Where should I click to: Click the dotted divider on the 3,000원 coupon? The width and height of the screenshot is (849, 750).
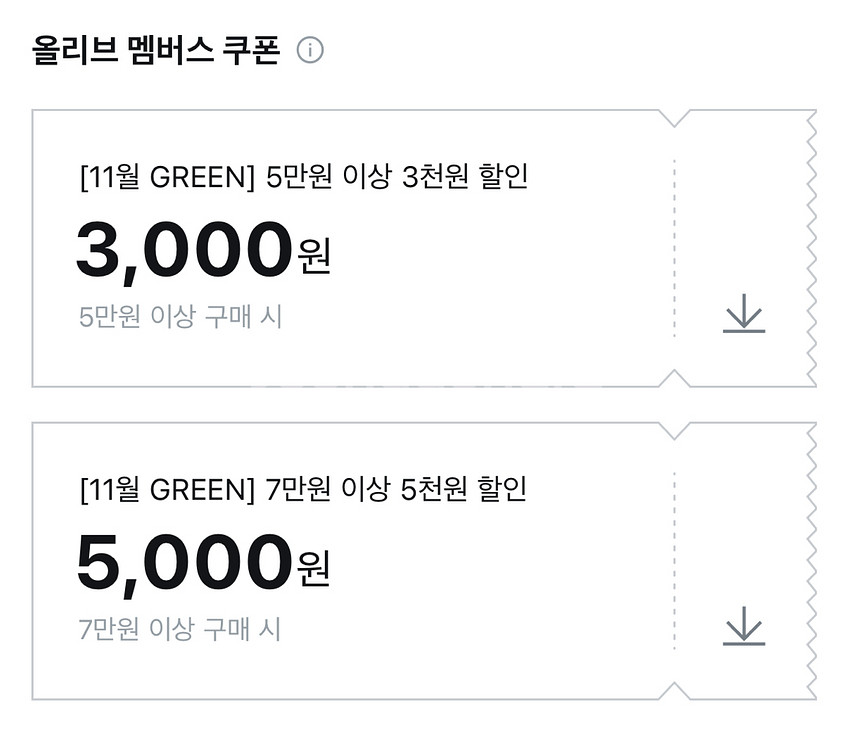(674, 245)
